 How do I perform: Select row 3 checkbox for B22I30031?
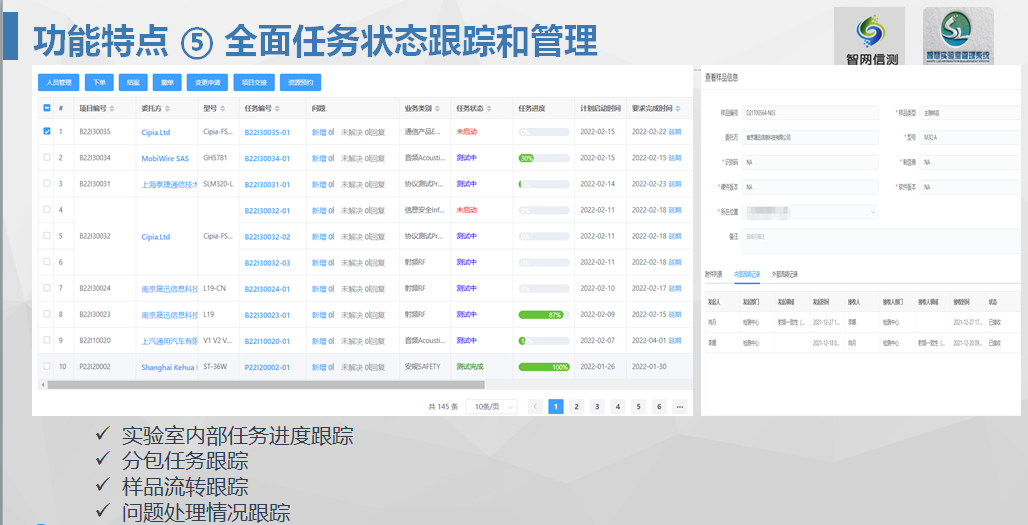(47, 184)
